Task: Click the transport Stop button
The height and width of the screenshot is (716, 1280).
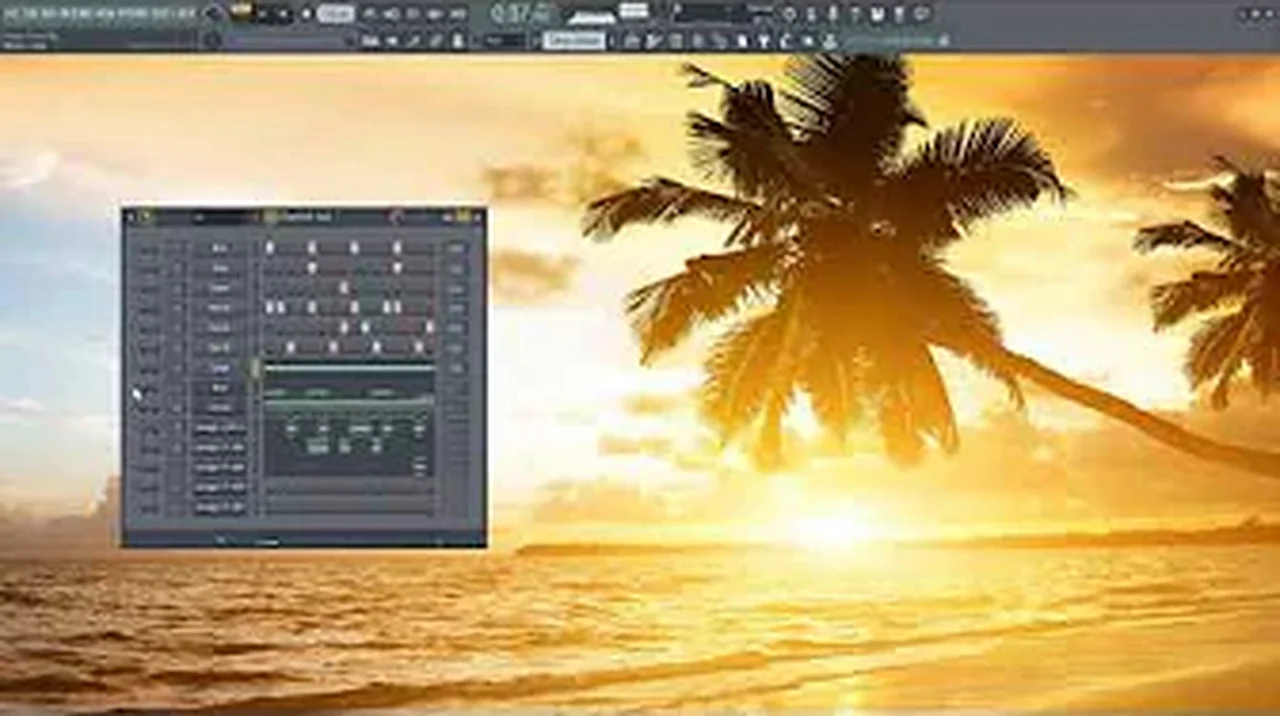Action: click(284, 14)
